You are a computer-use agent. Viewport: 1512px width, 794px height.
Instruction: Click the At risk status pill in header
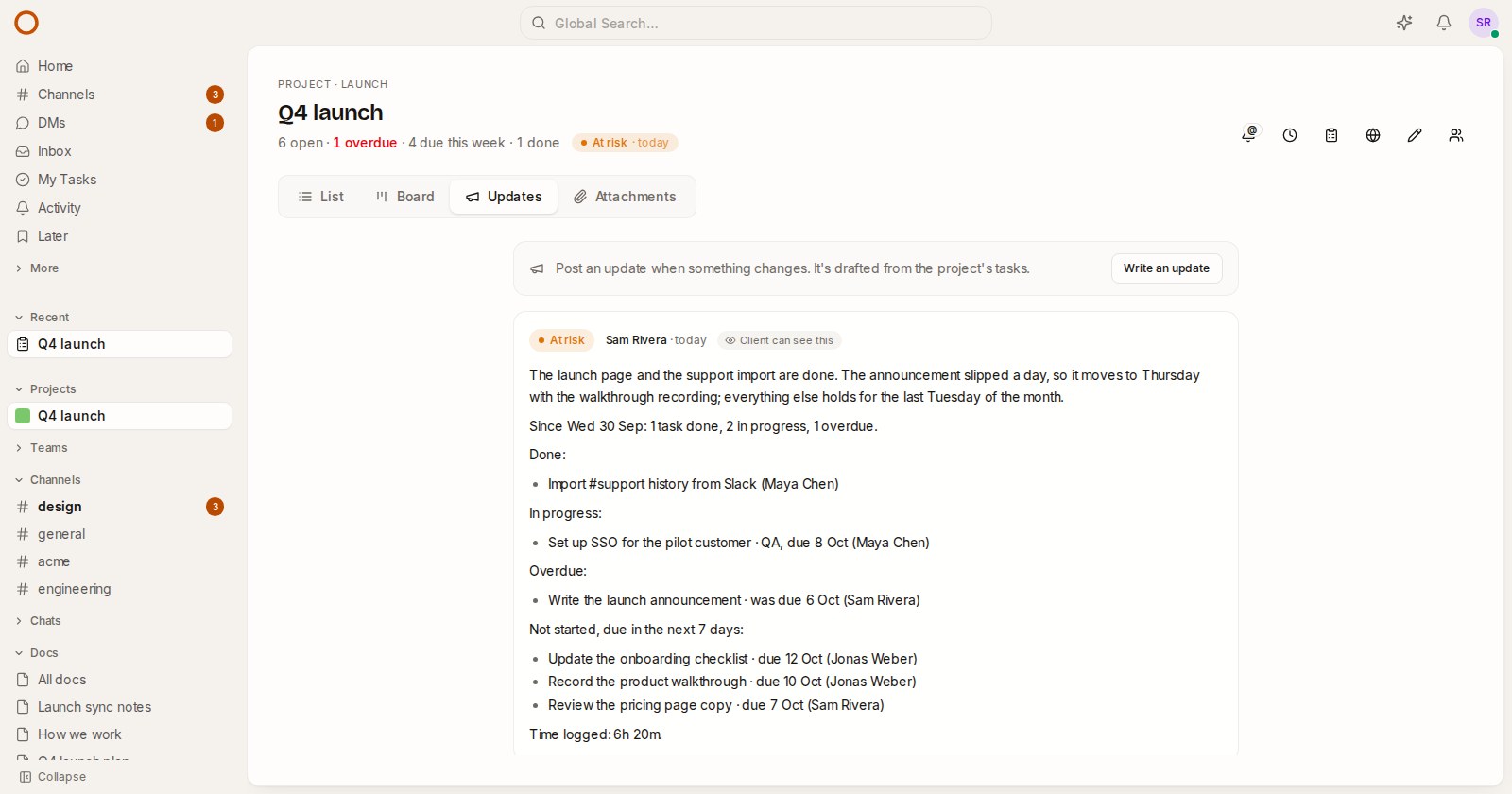tap(625, 143)
